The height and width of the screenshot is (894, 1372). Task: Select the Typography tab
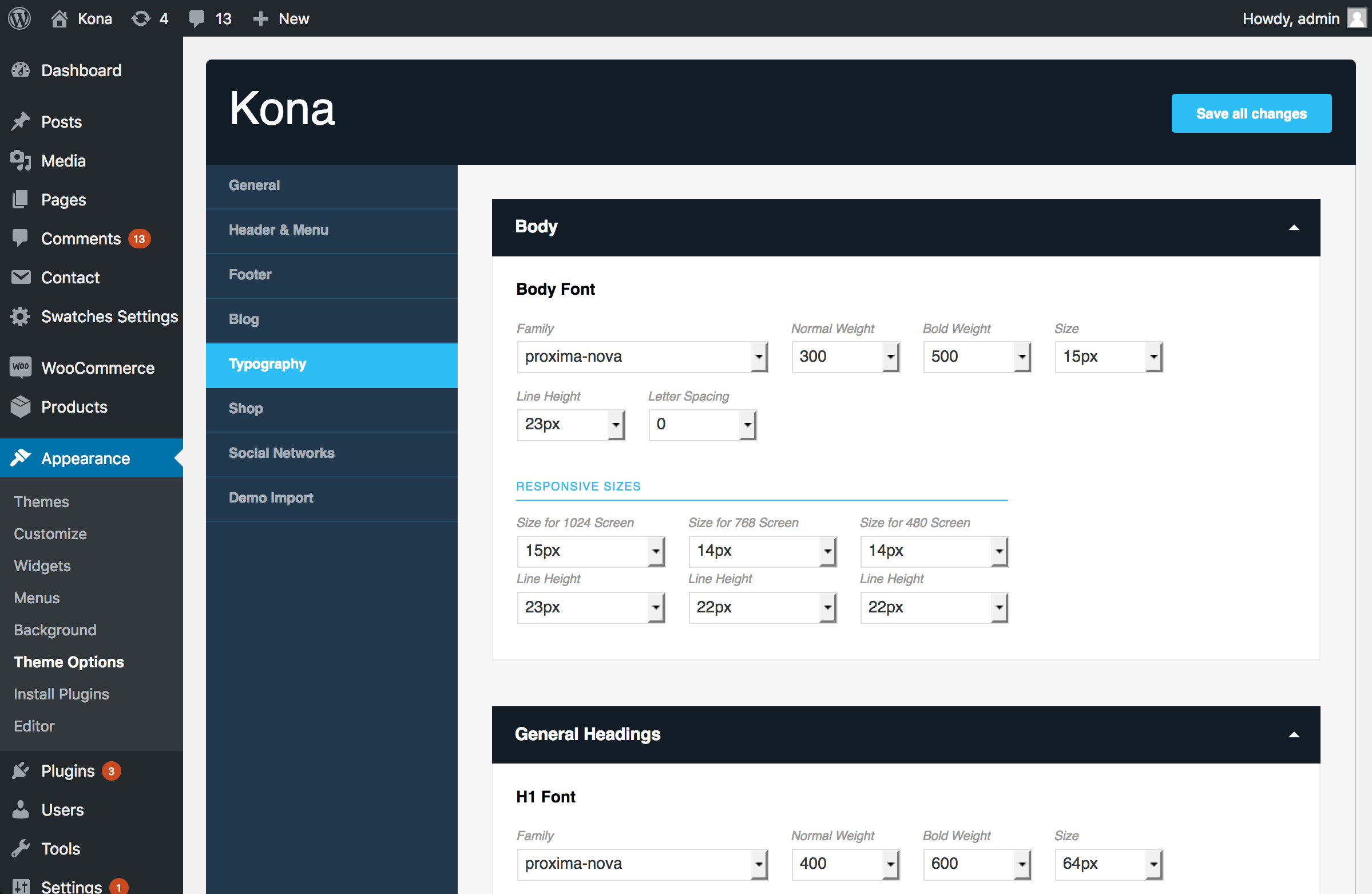331,365
